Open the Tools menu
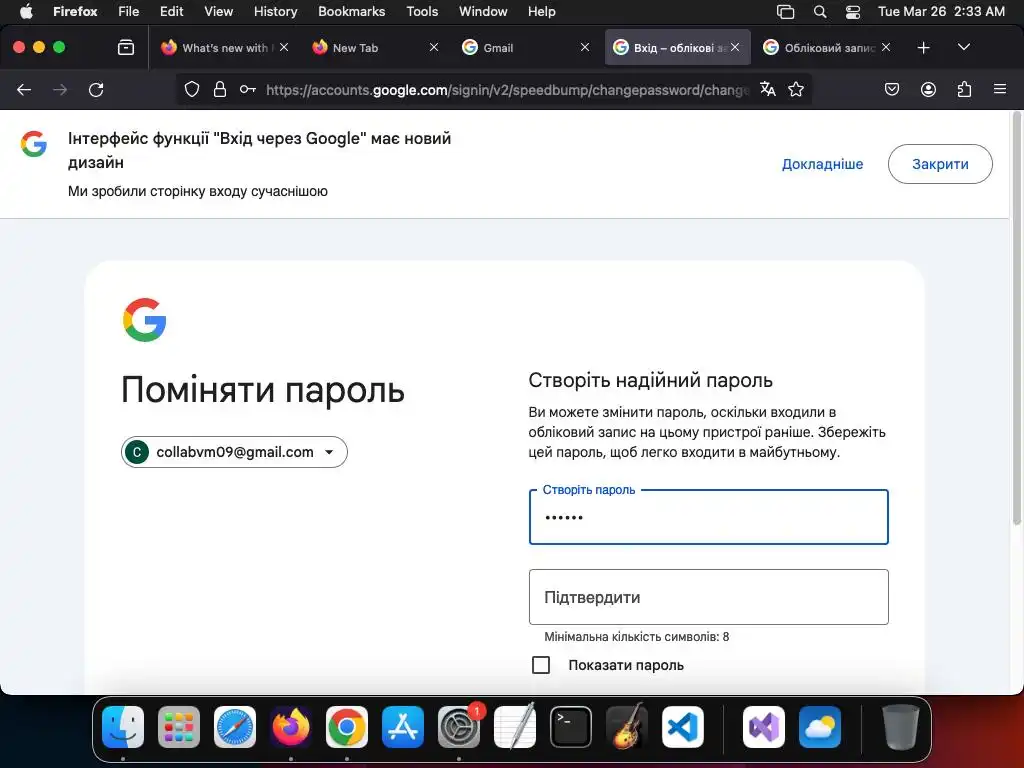 click(422, 11)
